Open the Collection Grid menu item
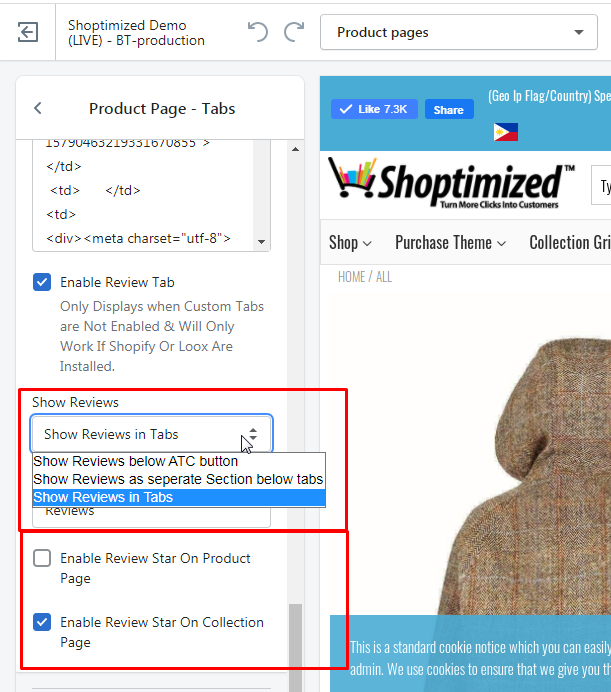 click(x=570, y=243)
